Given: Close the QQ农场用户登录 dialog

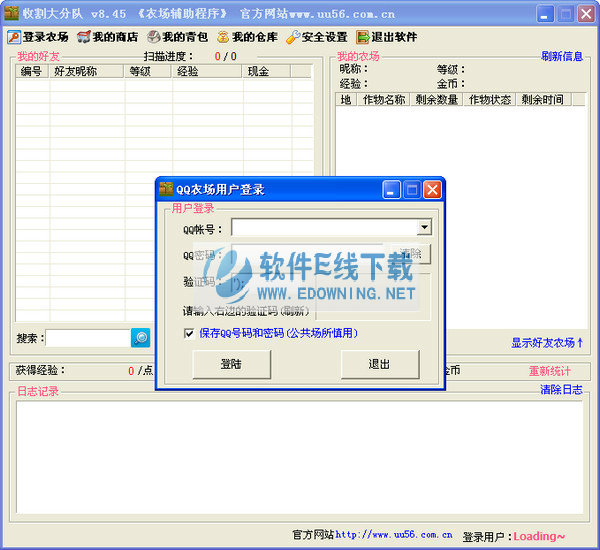Looking at the screenshot, I should click(433, 189).
